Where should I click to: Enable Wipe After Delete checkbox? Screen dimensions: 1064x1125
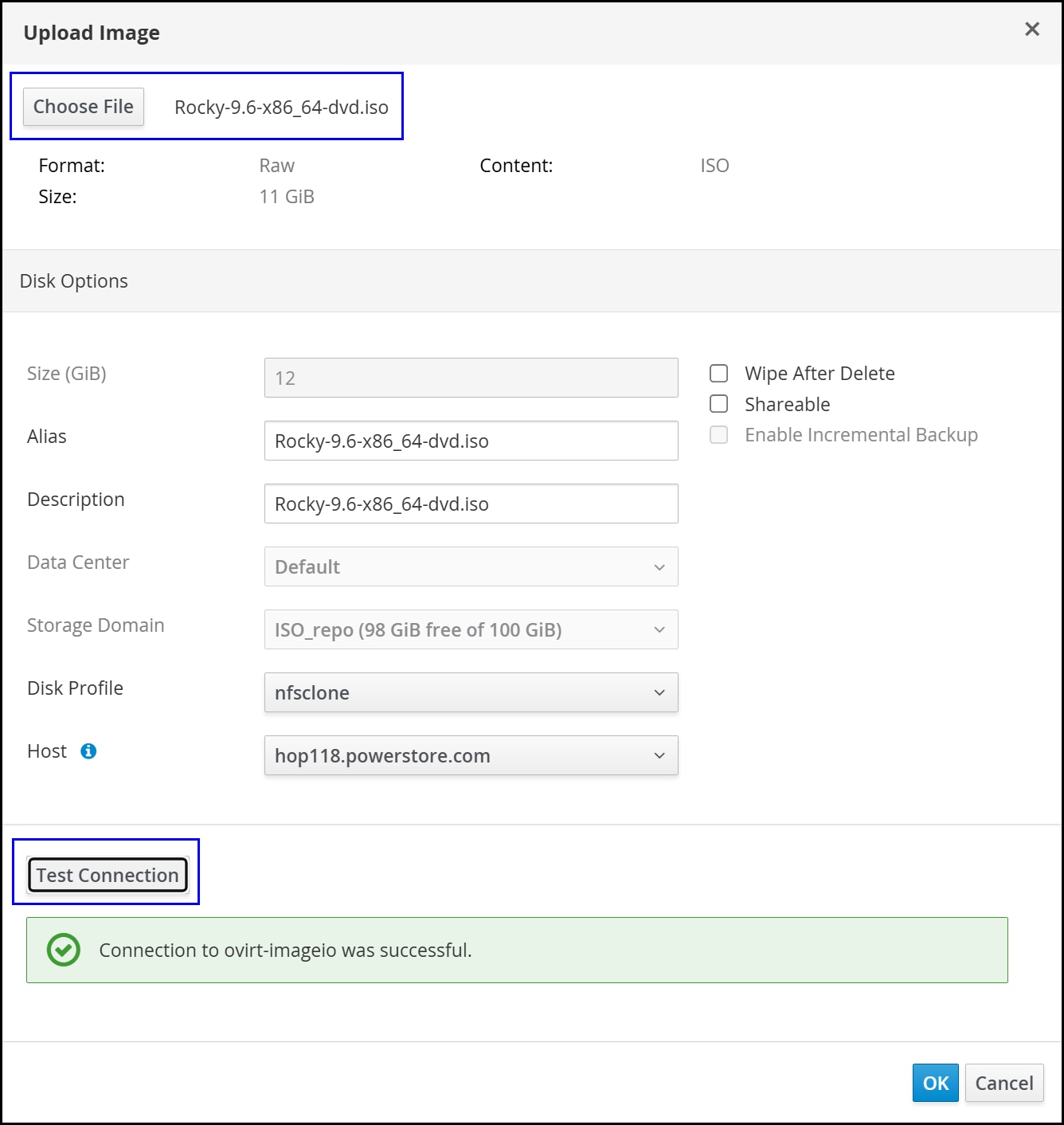coord(719,374)
